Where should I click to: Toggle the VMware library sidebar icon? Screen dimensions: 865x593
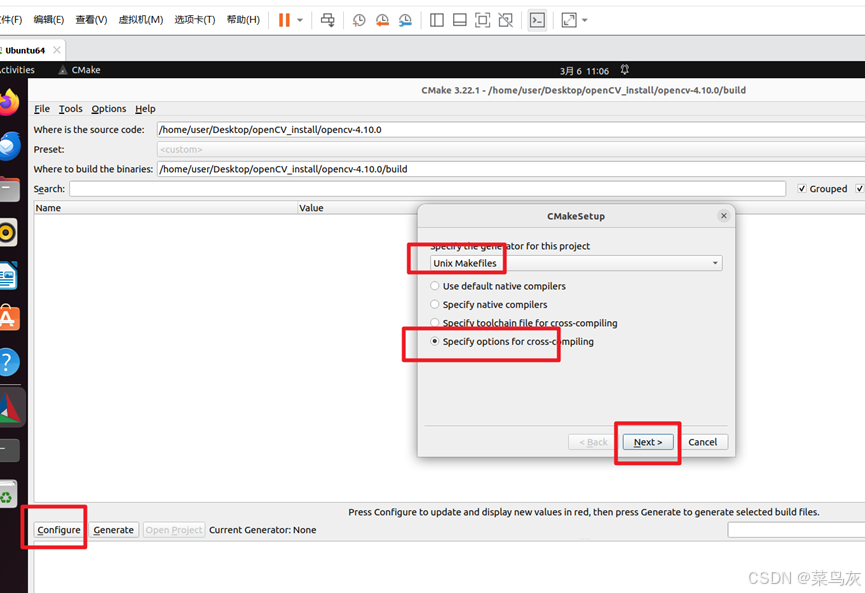tap(436, 20)
